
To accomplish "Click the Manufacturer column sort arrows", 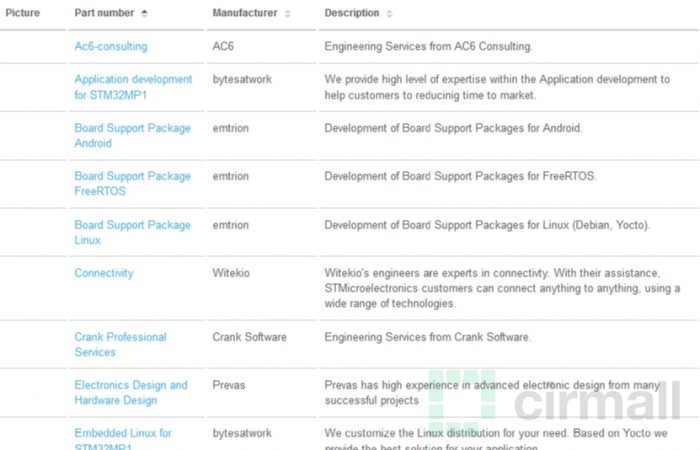I will pyautogui.click(x=288, y=14).
